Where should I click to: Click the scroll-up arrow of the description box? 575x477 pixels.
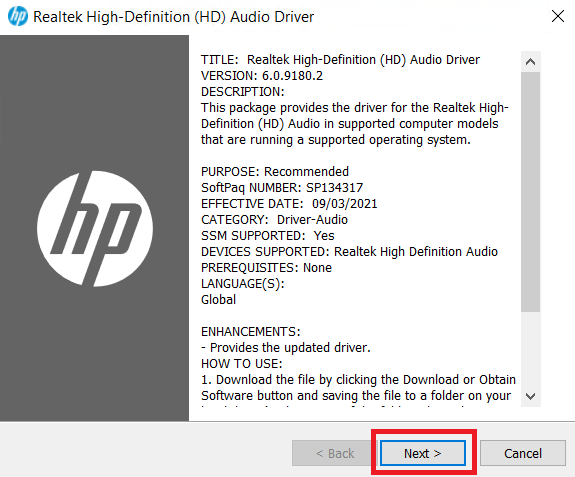[x=530, y=62]
